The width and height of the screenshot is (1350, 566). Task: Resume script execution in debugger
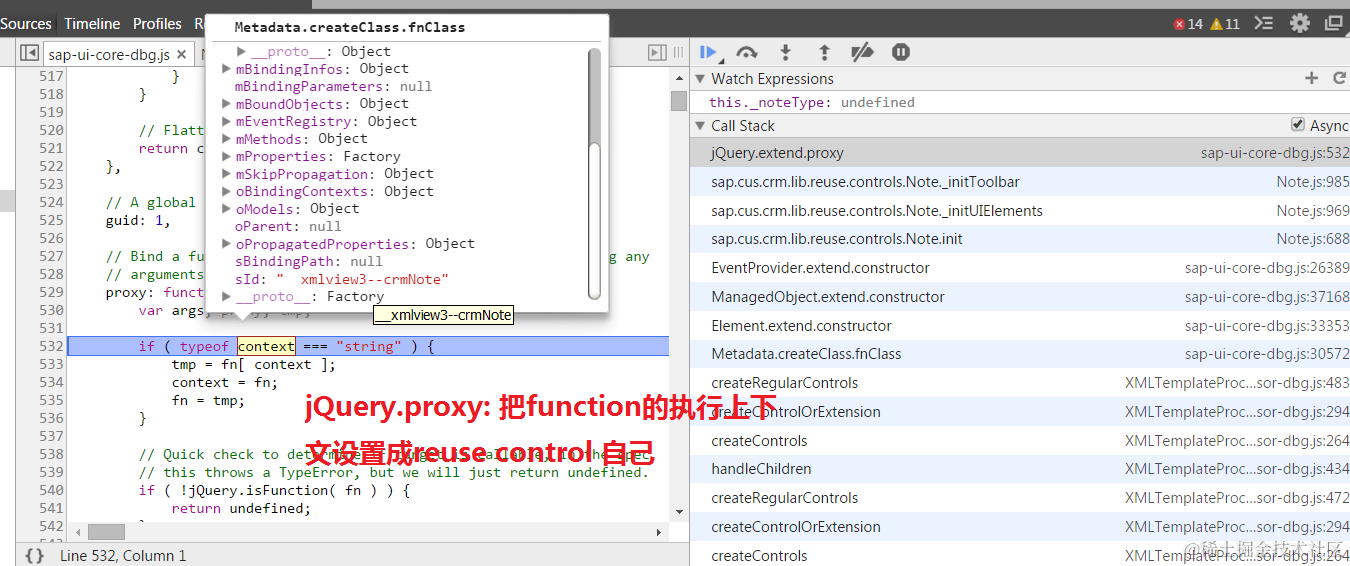pyautogui.click(x=709, y=52)
